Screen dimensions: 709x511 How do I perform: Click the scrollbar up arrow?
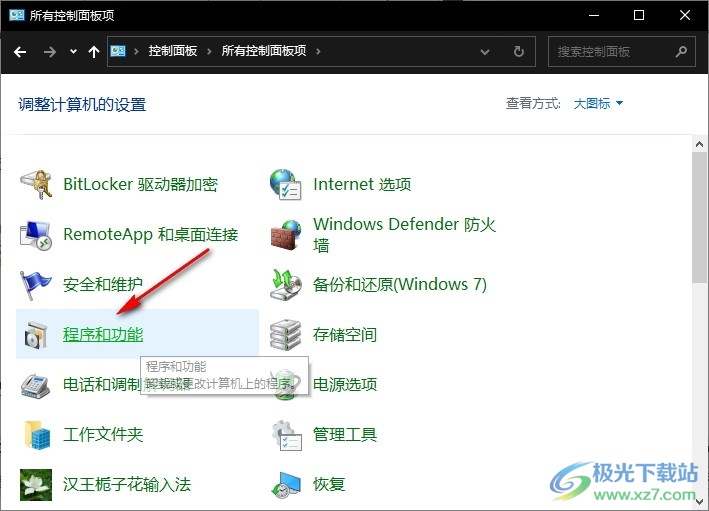[x=700, y=145]
